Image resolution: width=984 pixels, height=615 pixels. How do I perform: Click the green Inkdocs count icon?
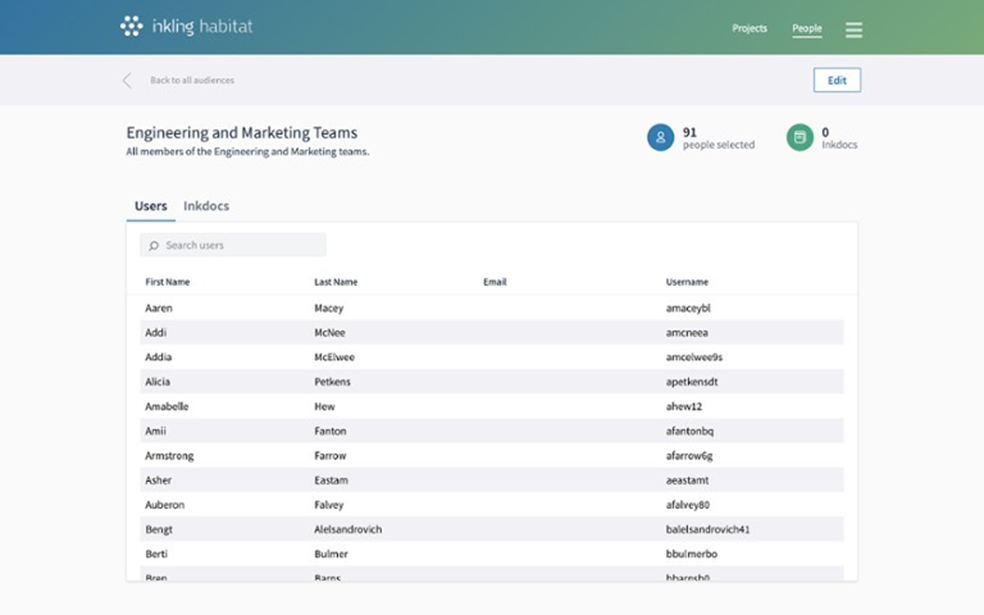(799, 138)
